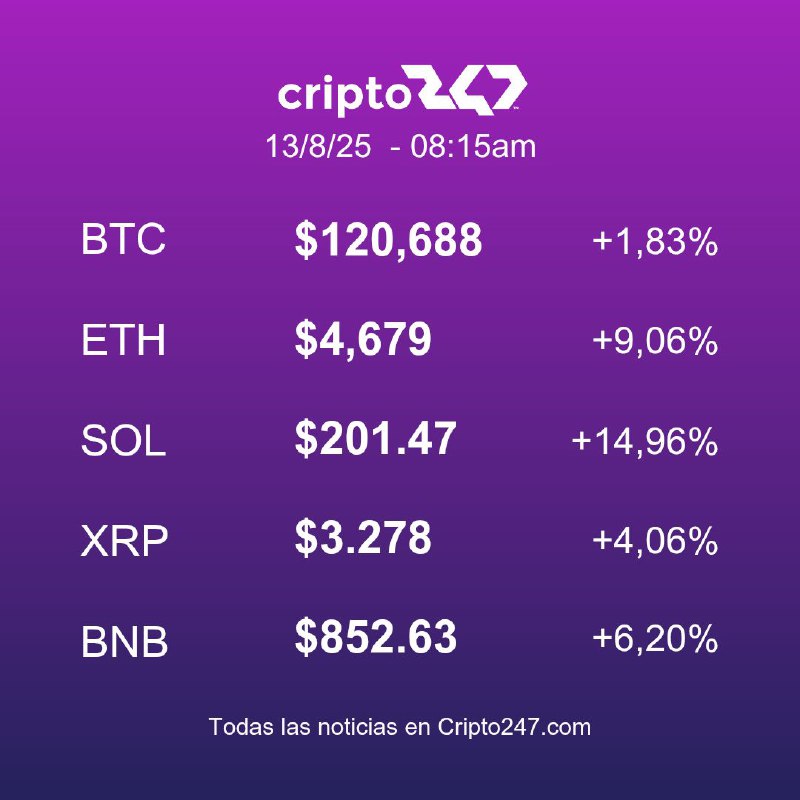Open the Cripto247.com footer link
Screen dimensions: 800x800
tap(514, 727)
